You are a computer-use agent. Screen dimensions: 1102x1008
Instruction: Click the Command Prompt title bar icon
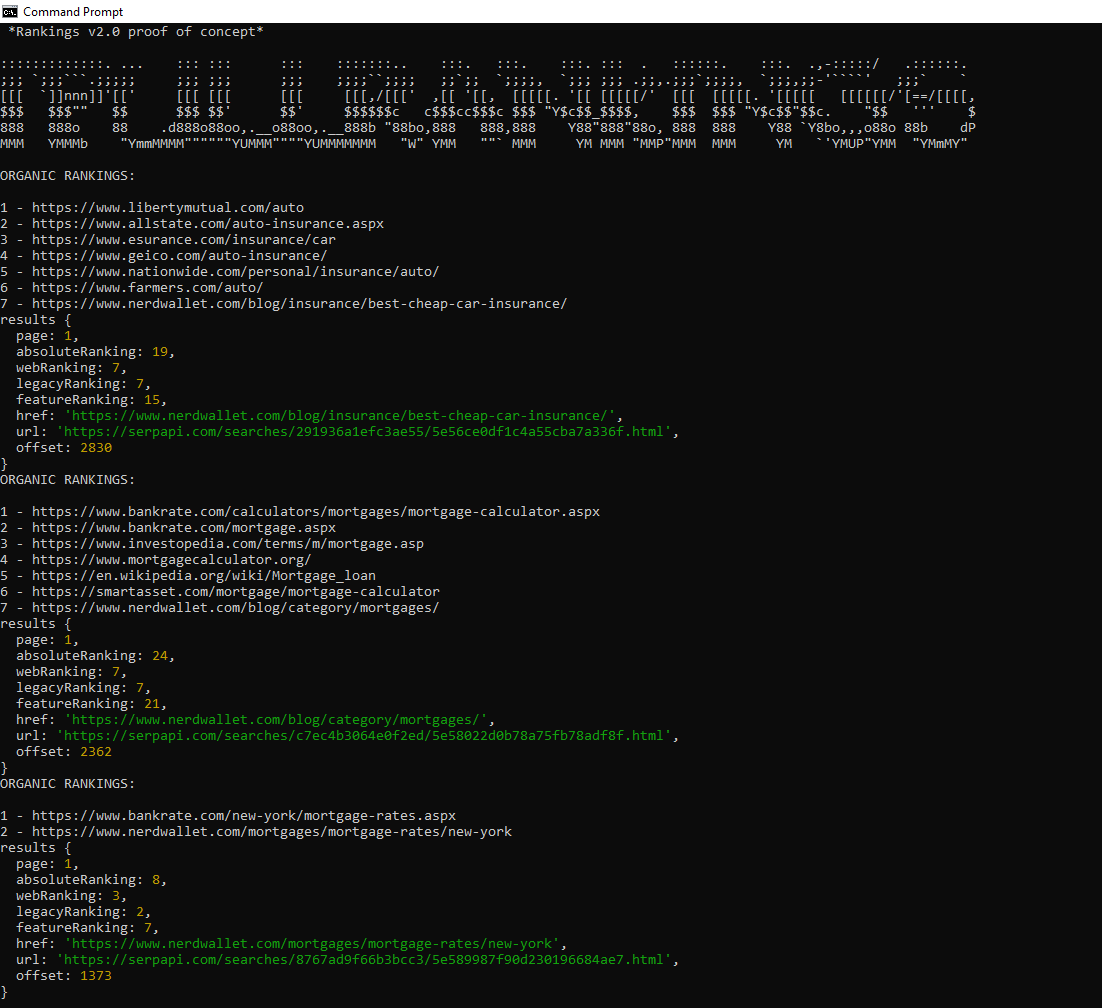pos(11,11)
